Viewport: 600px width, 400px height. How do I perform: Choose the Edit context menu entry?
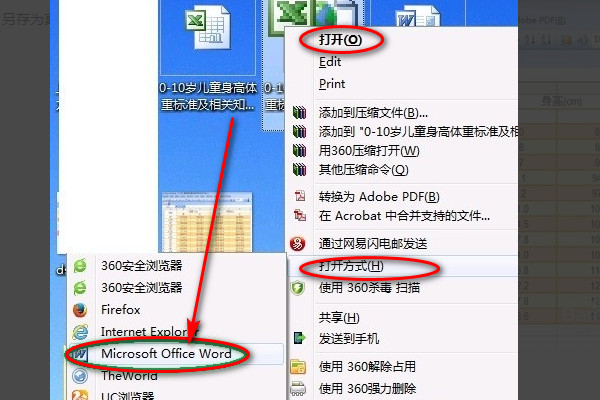tap(330, 62)
